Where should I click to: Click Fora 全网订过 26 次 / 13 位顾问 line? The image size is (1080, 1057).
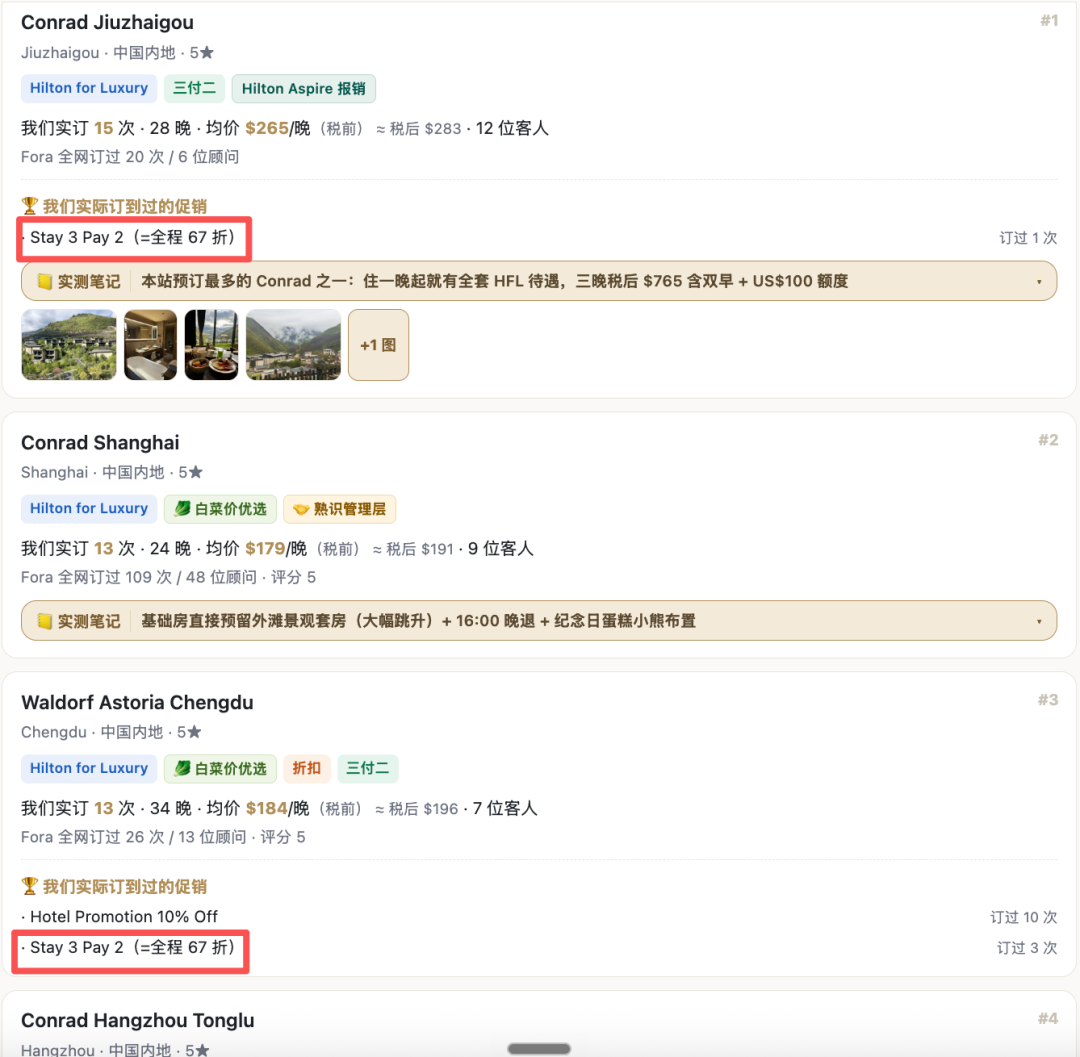click(x=163, y=837)
